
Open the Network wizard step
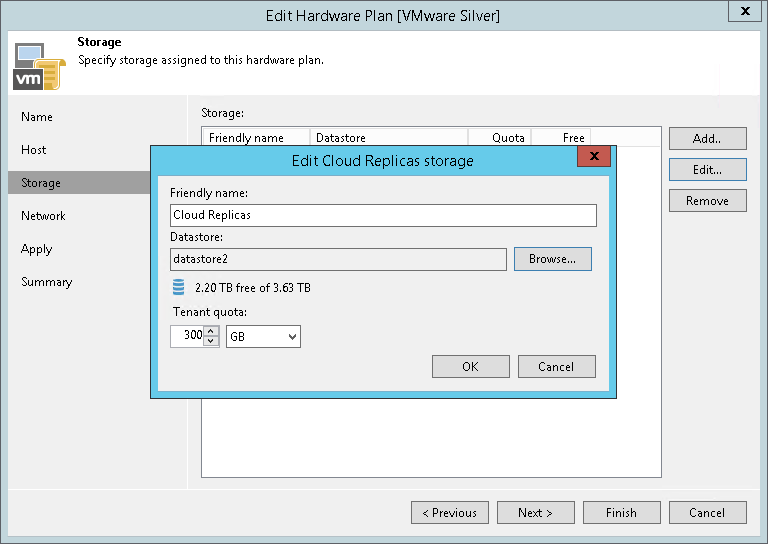pos(43,216)
